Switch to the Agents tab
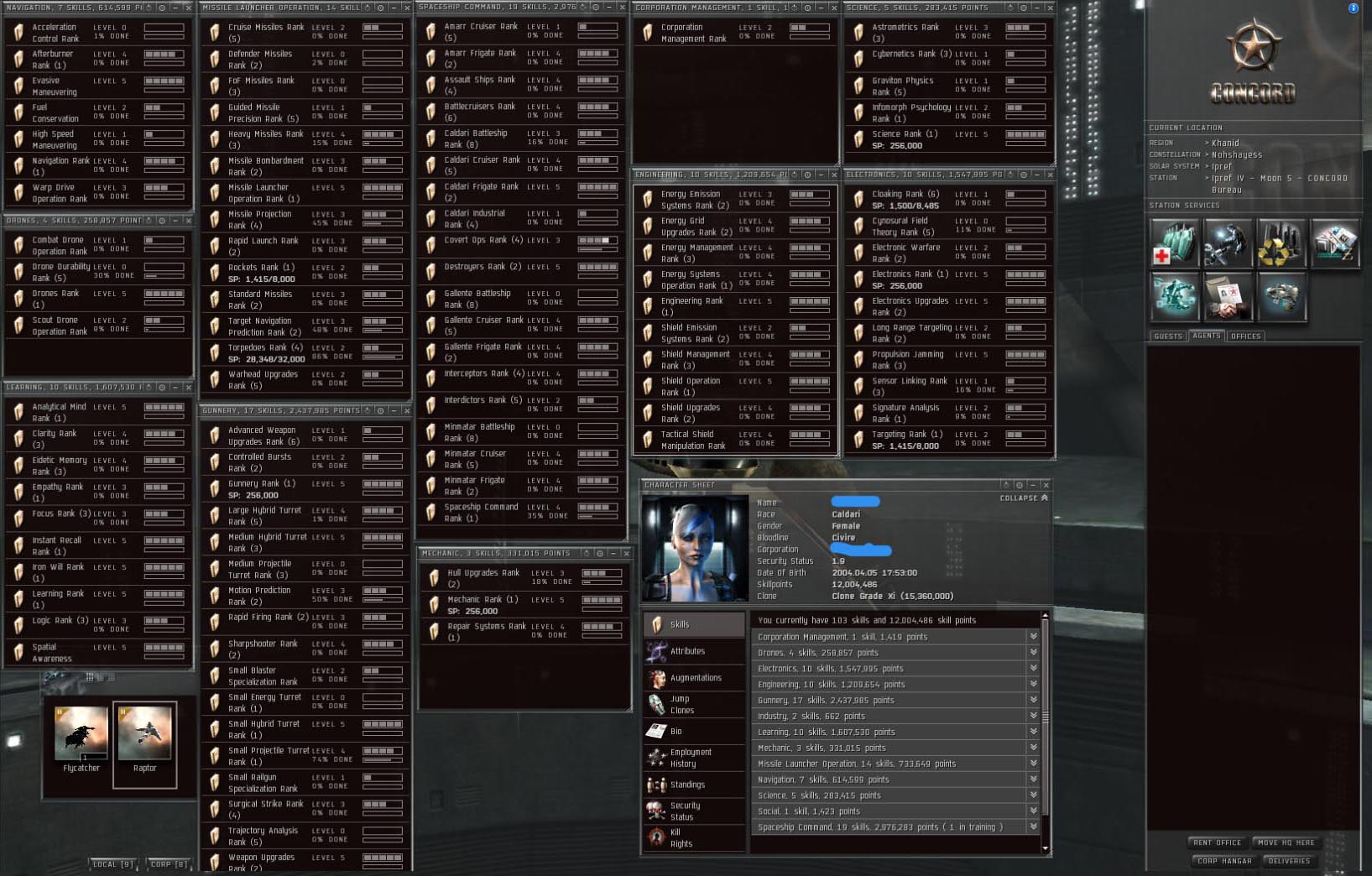Viewport: 1372px width, 876px height. click(1207, 336)
